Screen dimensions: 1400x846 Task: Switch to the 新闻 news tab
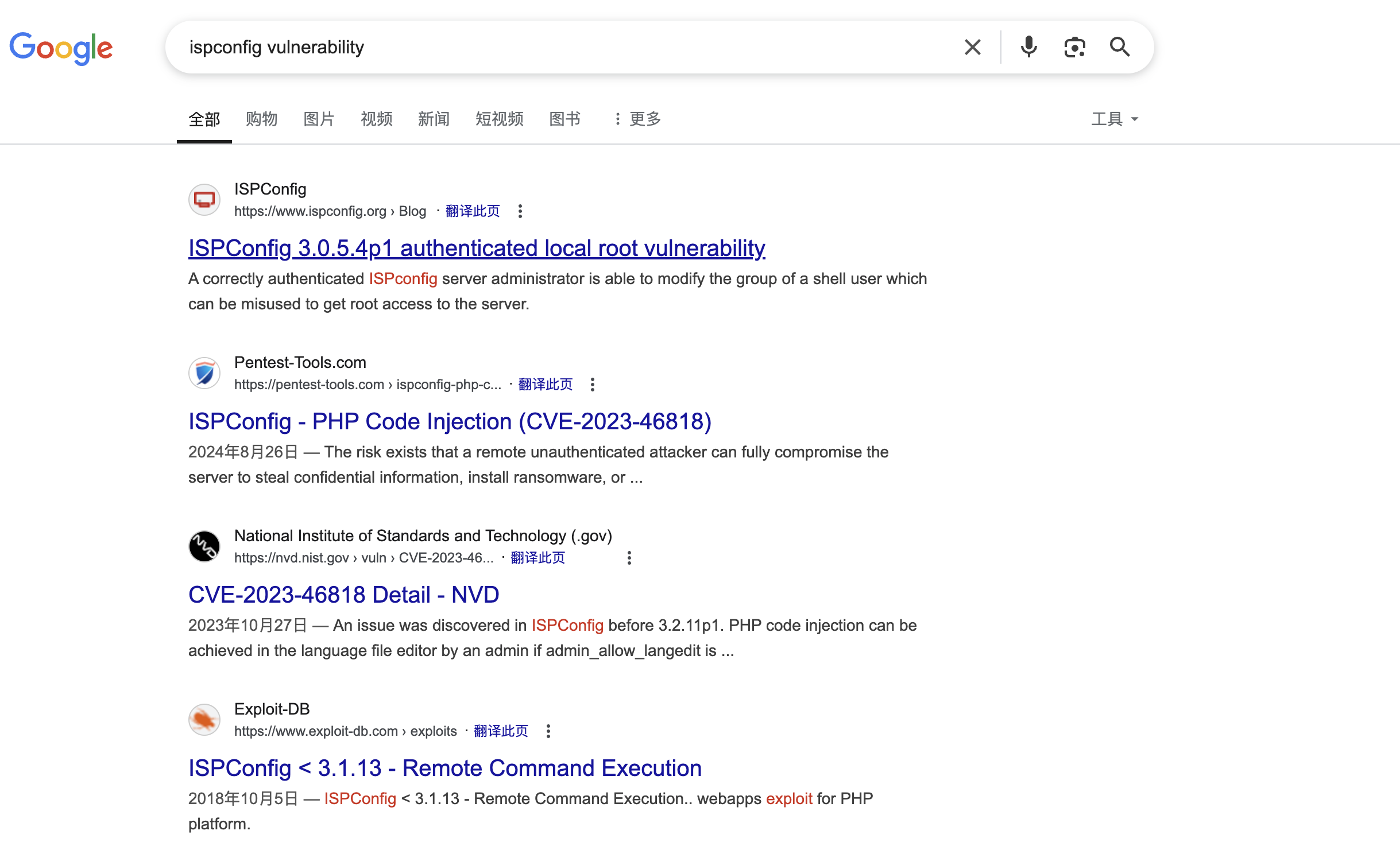(434, 119)
